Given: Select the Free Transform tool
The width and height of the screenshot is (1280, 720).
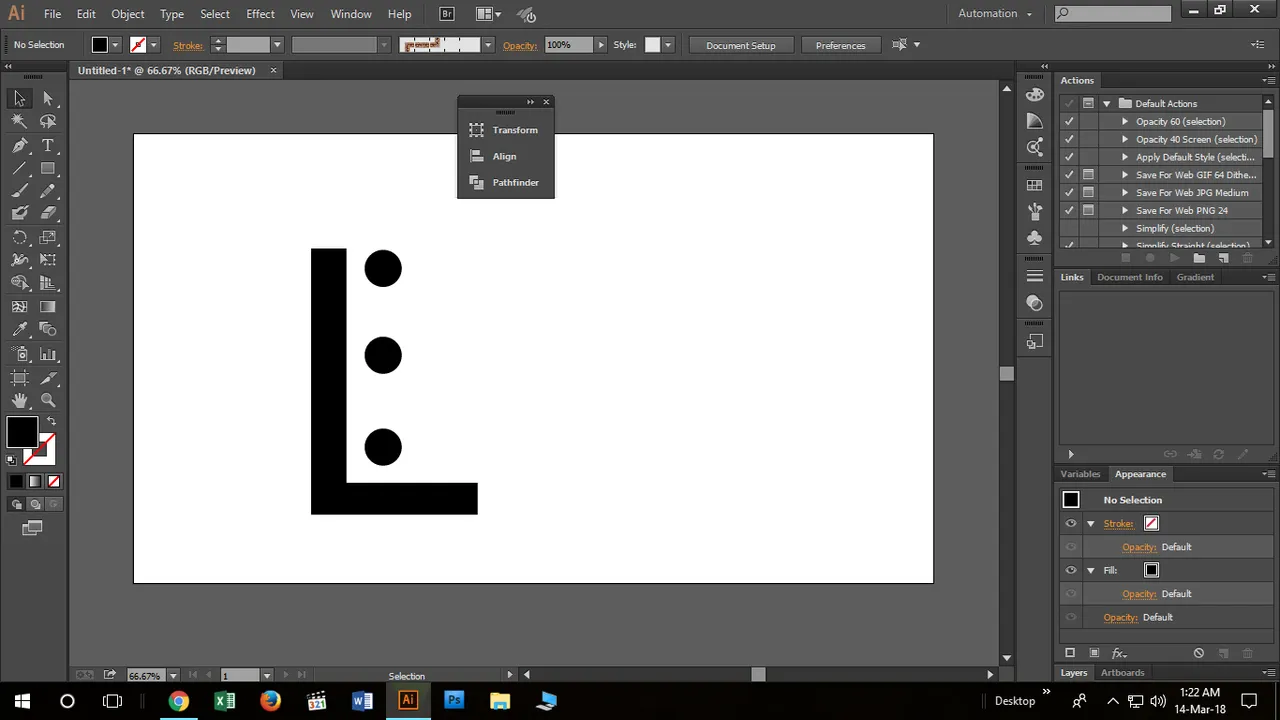Looking at the screenshot, I should click(x=48, y=260).
